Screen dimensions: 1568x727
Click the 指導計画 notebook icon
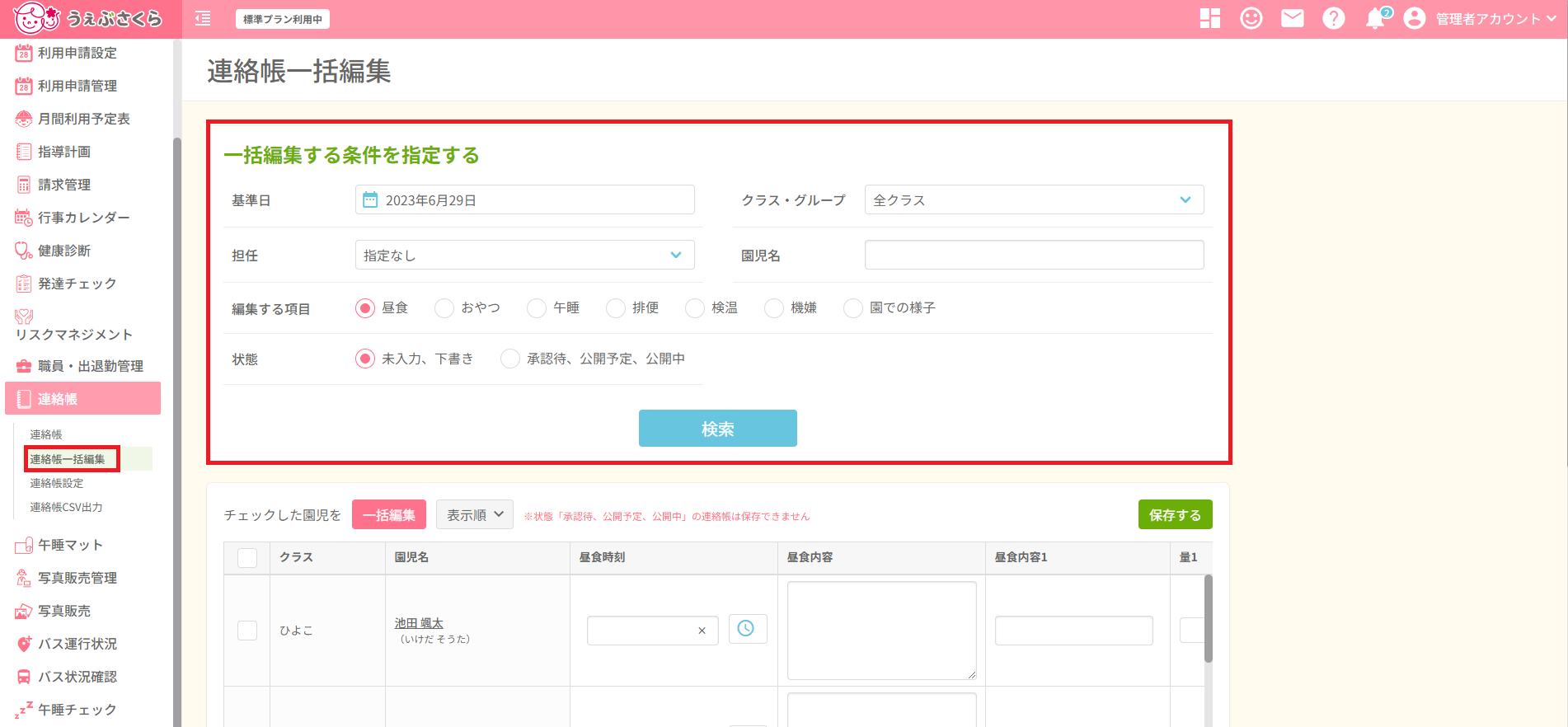click(24, 152)
